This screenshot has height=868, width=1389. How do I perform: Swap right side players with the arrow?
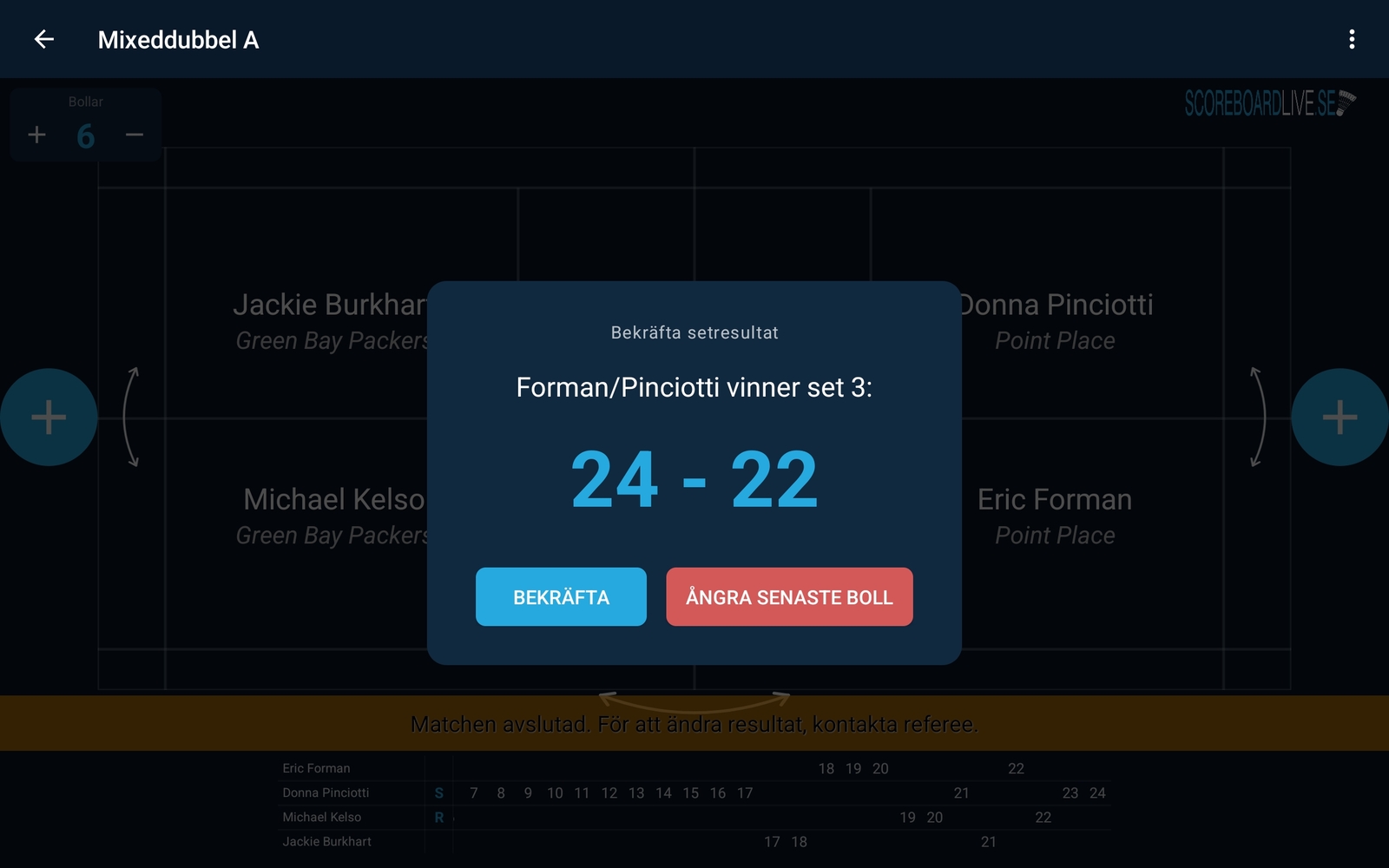[1257, 418]
